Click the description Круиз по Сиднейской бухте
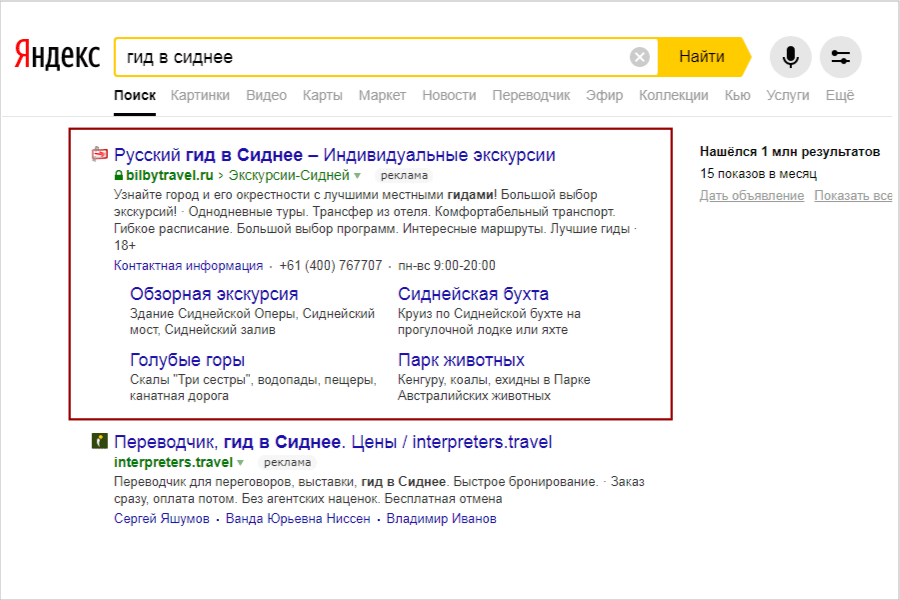Screen dimensions: 900x600 tap(489, 322)
